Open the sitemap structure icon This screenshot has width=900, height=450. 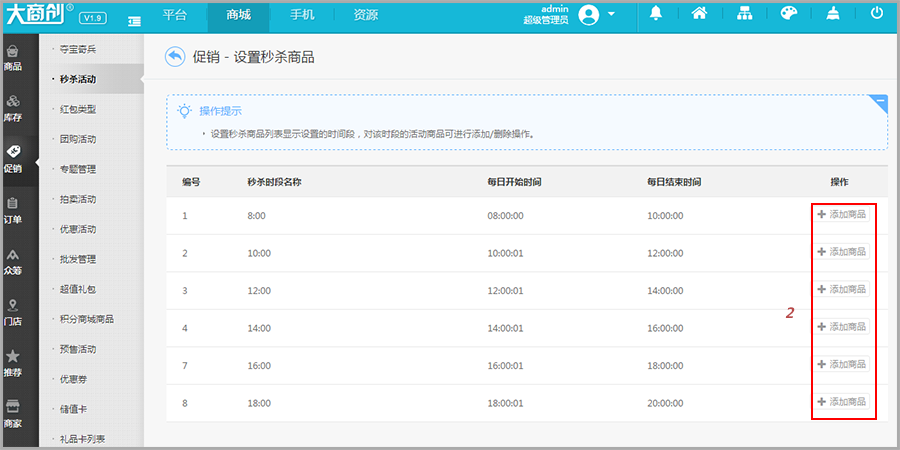(745, 14)
